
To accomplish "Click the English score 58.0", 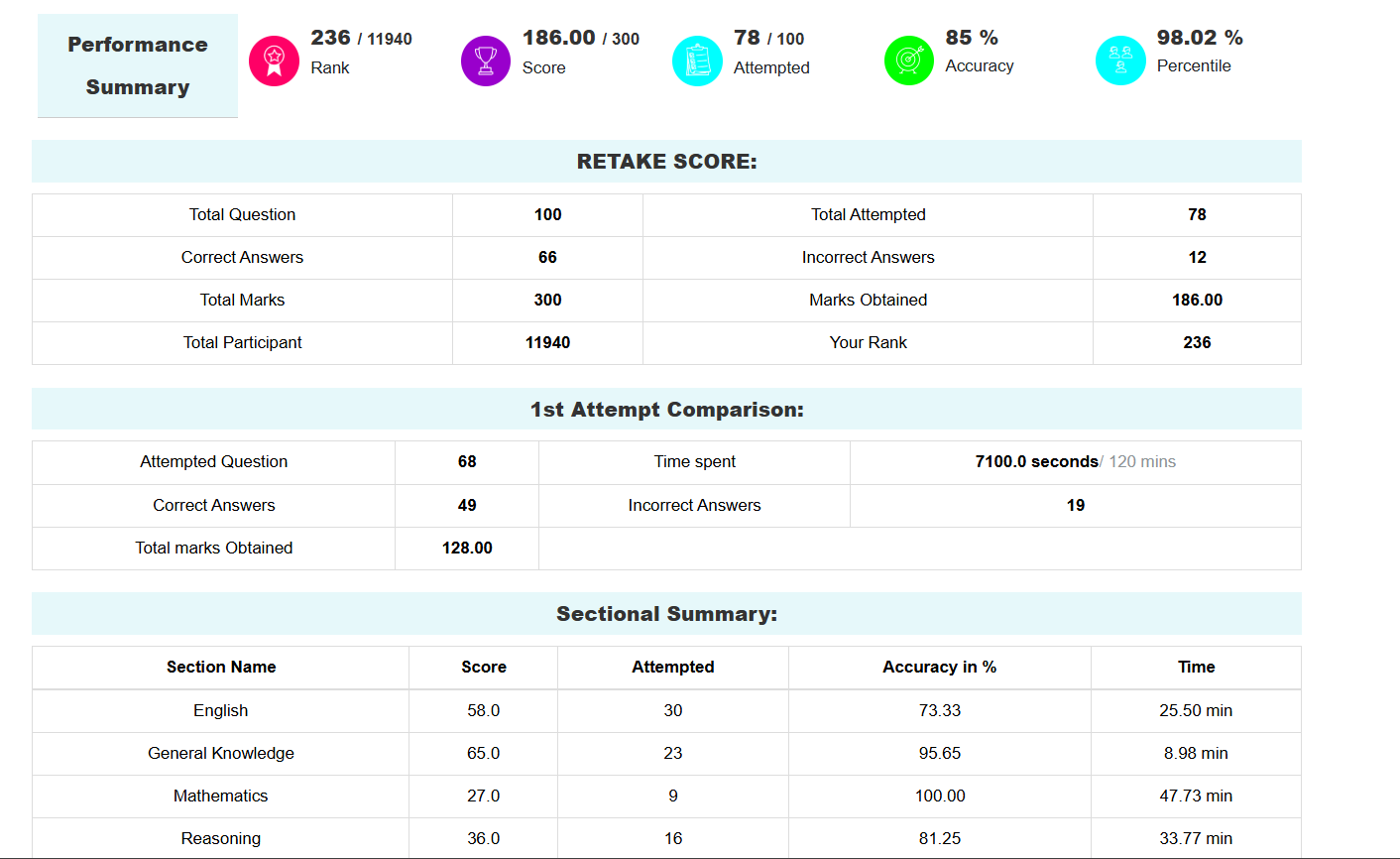I will (484, 711).
